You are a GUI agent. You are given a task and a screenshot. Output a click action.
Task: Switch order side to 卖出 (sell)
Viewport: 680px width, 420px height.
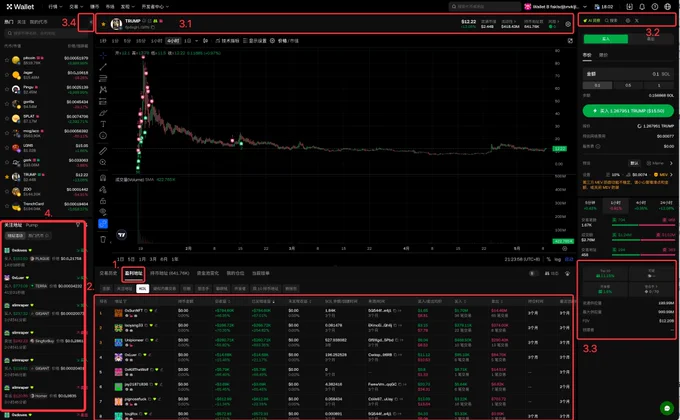pyautogui.click(x=651, y=39)
